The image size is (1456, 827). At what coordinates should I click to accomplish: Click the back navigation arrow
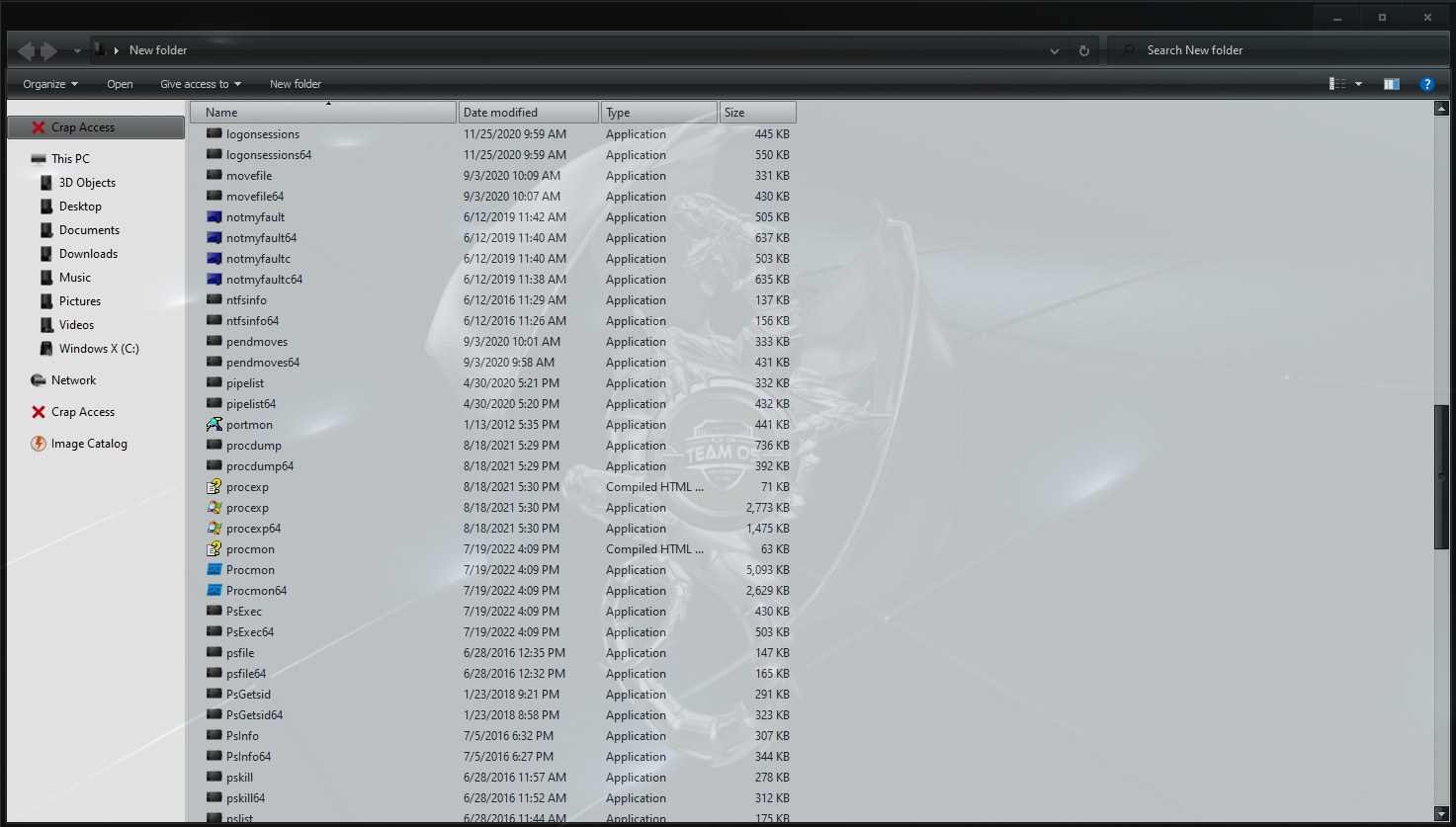click(x=27, y=50)
